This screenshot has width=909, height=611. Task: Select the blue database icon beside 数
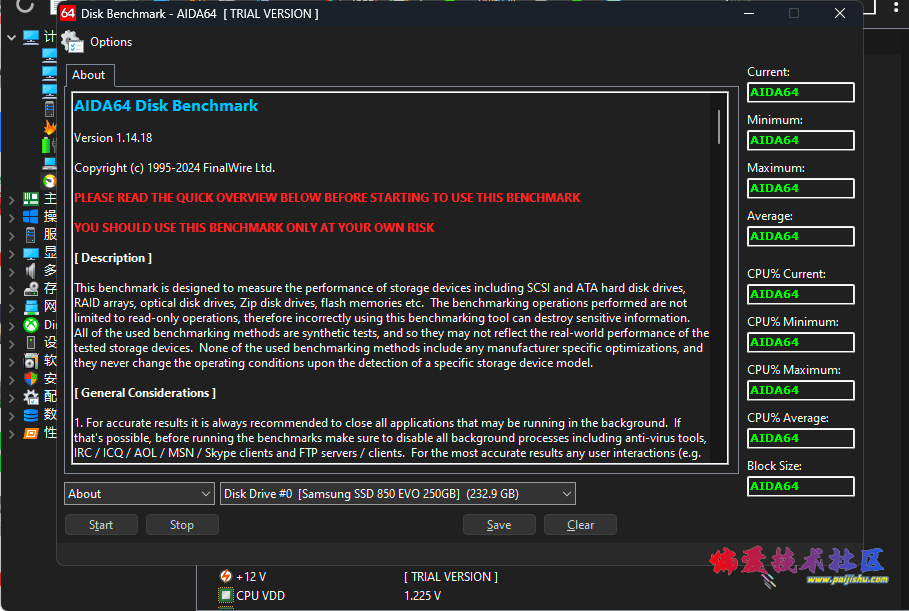pyautogui.click(x=31, y=415)
